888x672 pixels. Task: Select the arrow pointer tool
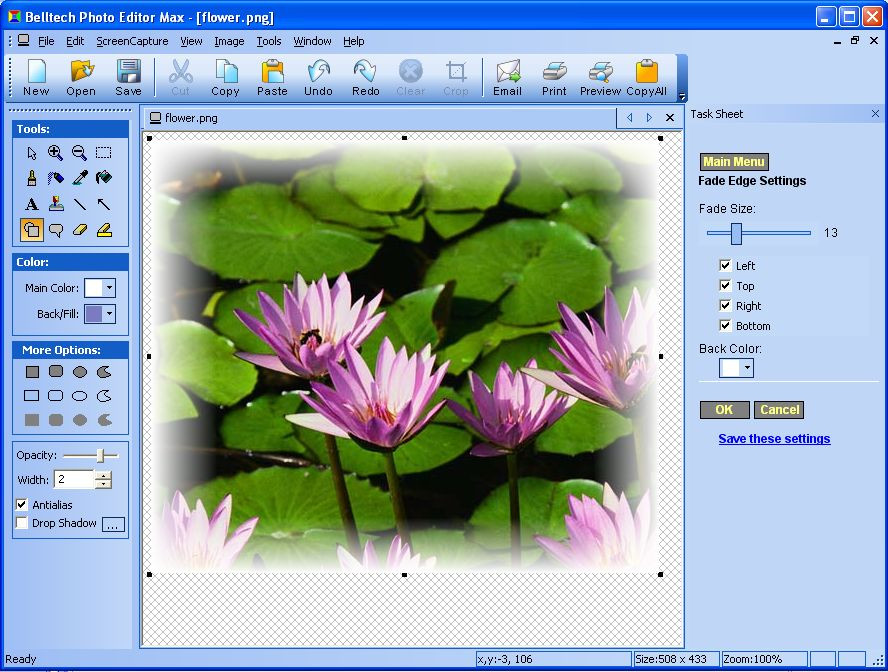(32, 153)
